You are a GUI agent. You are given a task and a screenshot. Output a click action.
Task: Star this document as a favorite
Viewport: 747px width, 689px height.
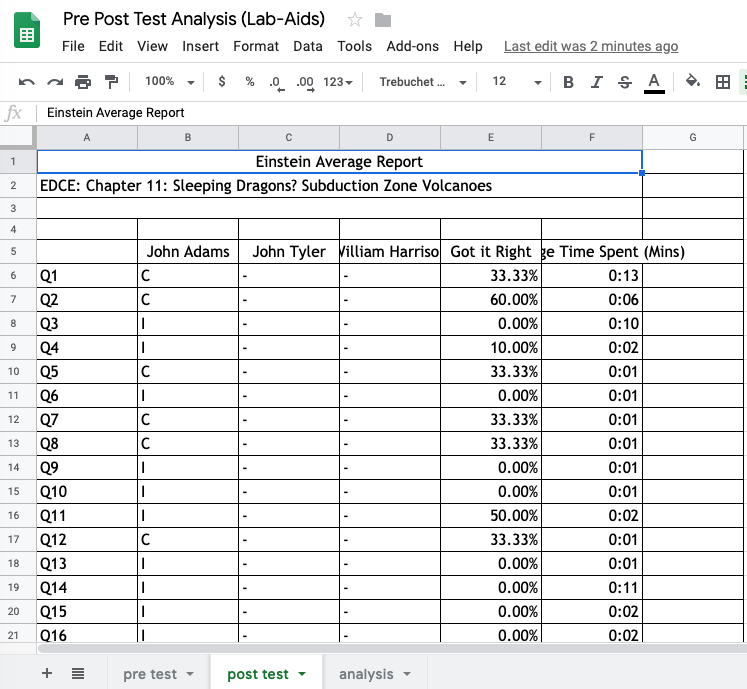pyautogui.click(x=354, y=20)
